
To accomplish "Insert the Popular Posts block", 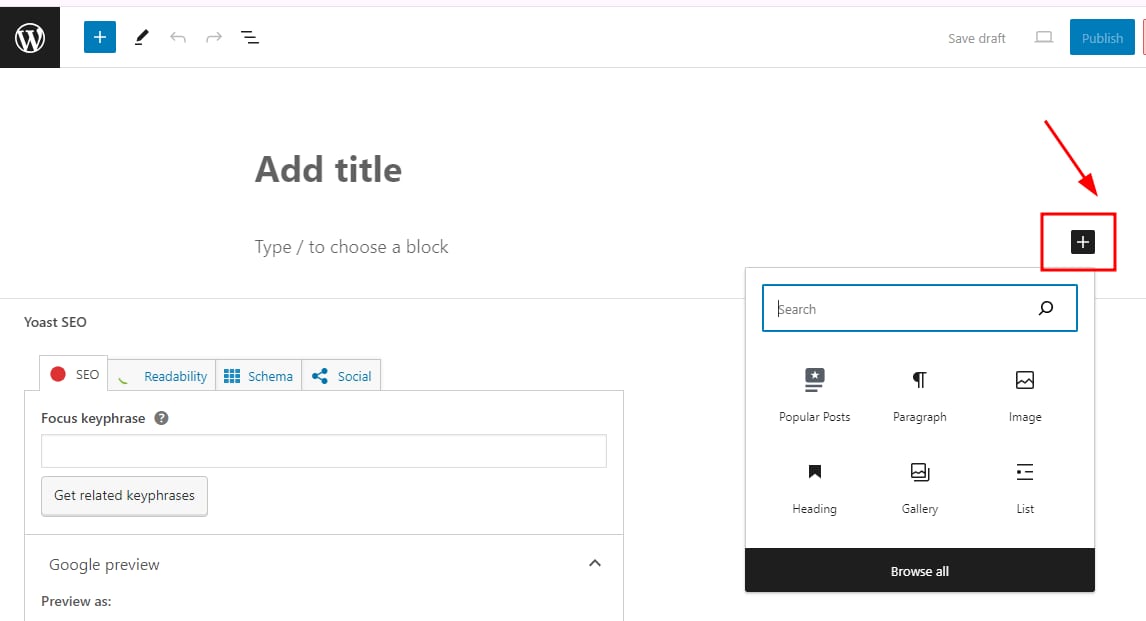I will coord(814,394).
